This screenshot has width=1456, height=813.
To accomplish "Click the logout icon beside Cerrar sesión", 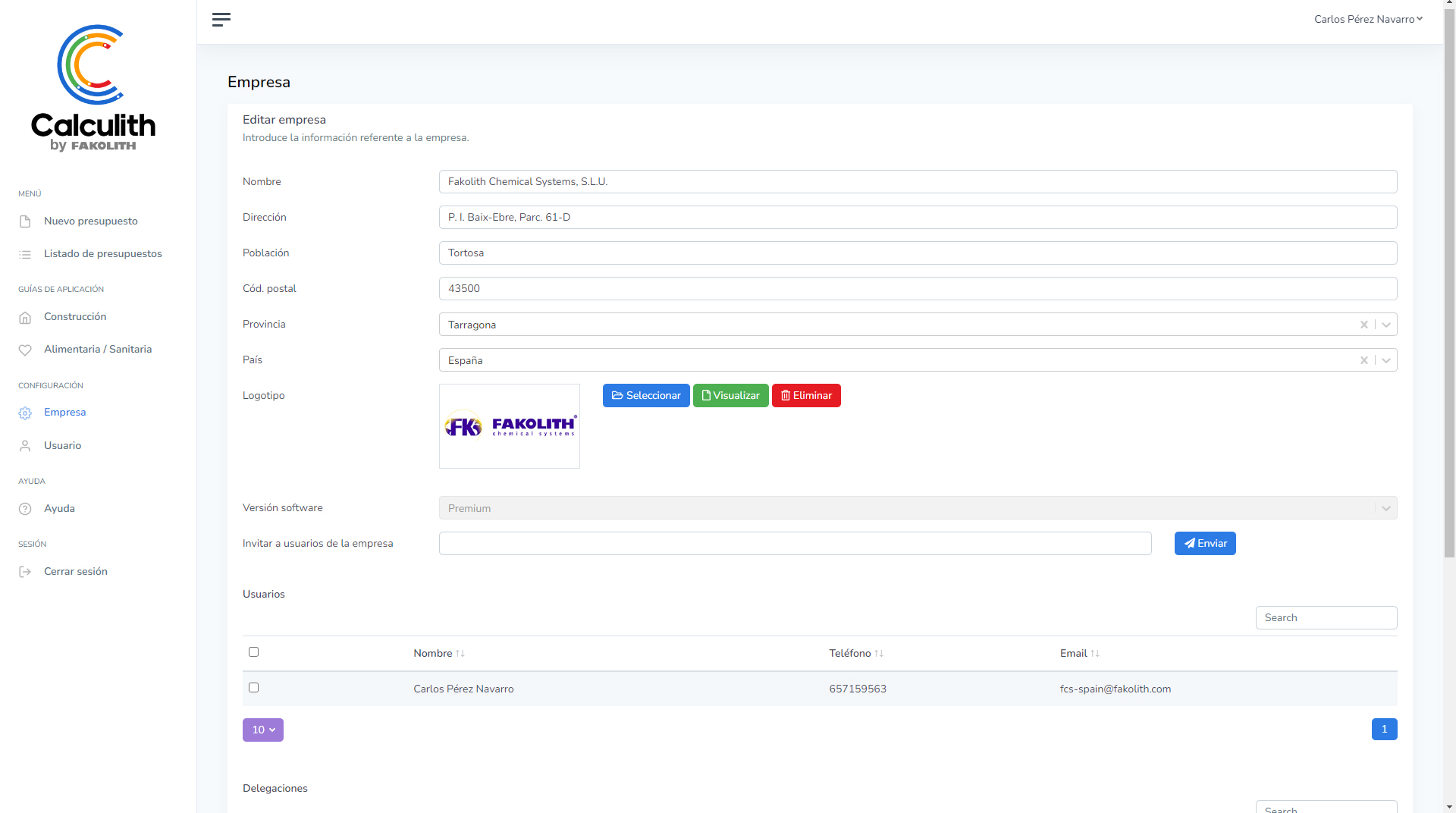I will click(25, 572).
